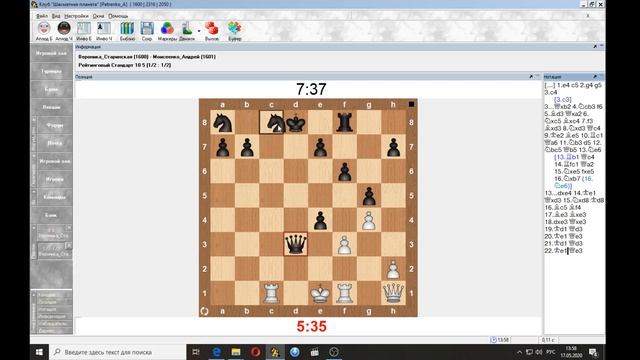Image resolution: width=640 pixels, height=360 pixels.
Task: Open Task View on the taskbar
Action: click(196, 352)
